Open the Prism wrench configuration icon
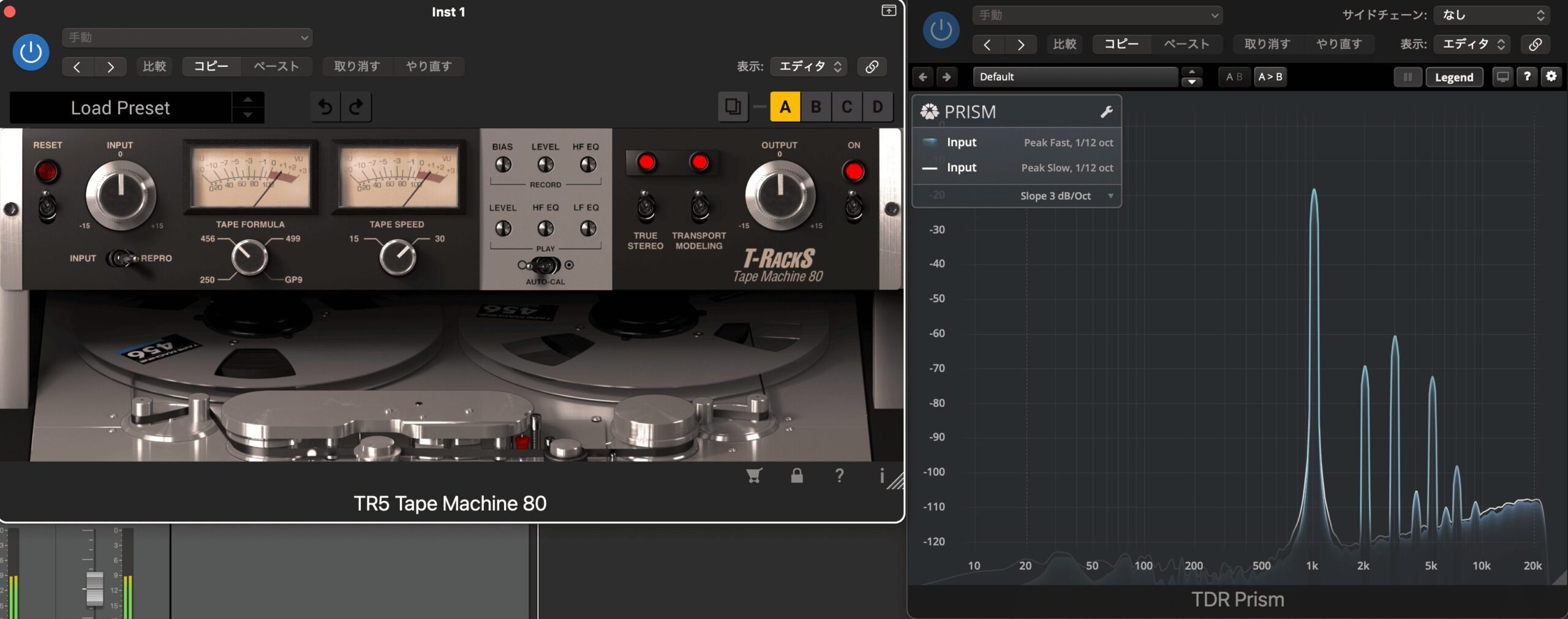This screenshot has width=1568, height=619. (x=1106, y=112)
